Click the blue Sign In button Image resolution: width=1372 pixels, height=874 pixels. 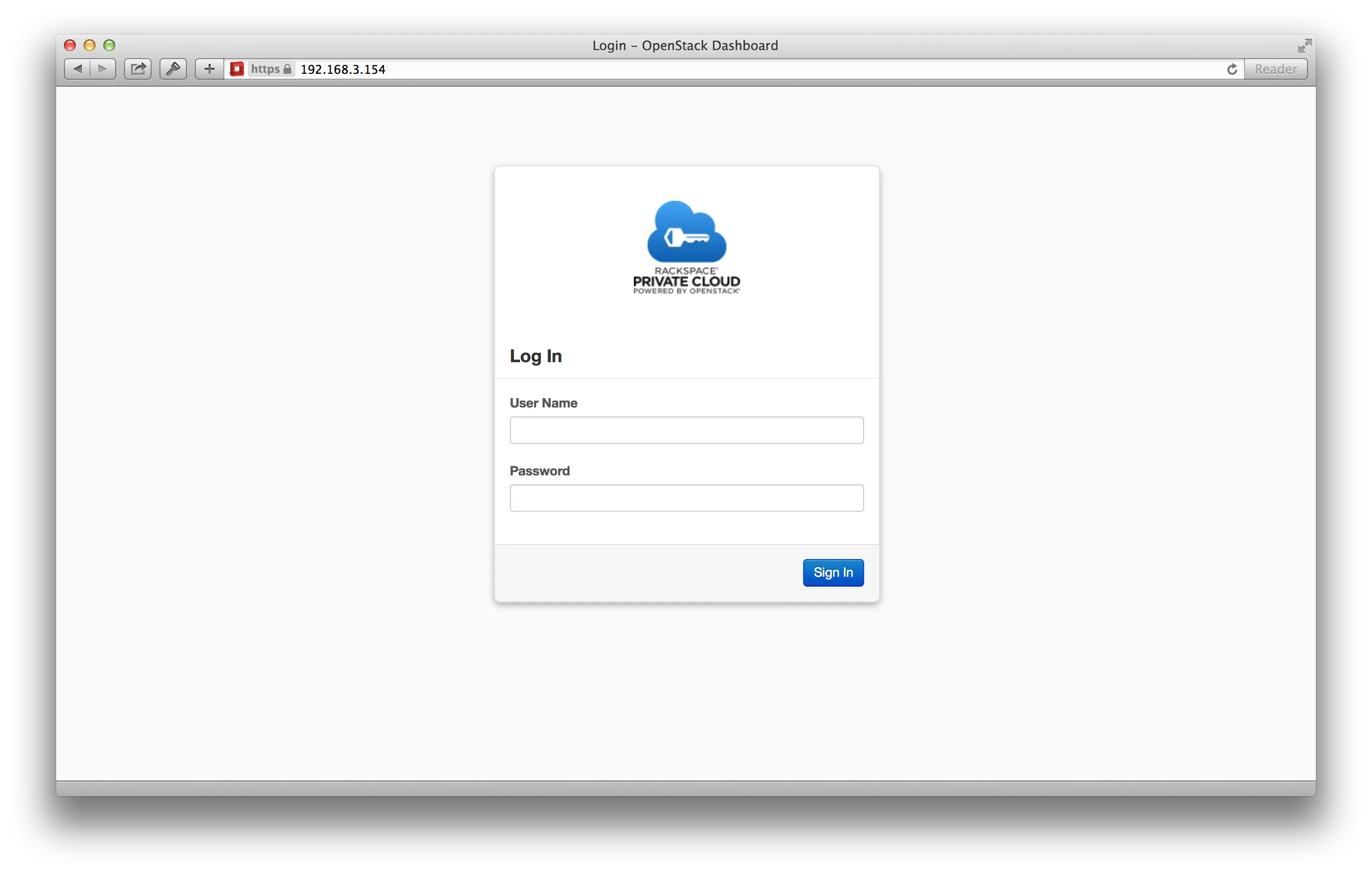point(833,573)
